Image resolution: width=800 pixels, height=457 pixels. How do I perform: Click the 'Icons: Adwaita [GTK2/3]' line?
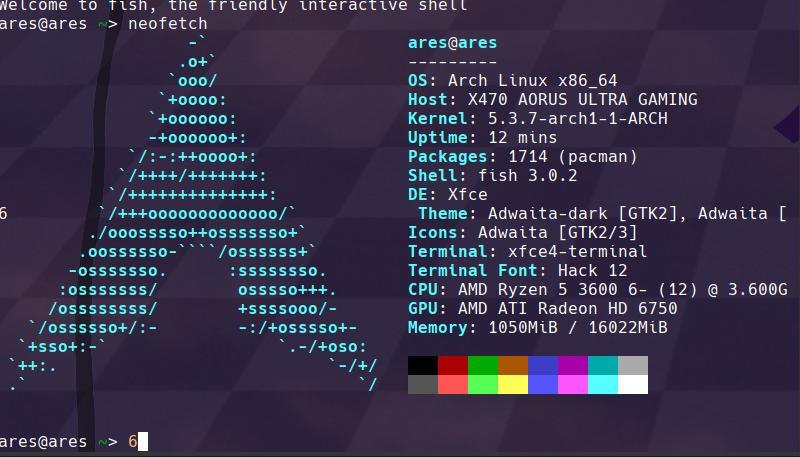coord(523,233)
